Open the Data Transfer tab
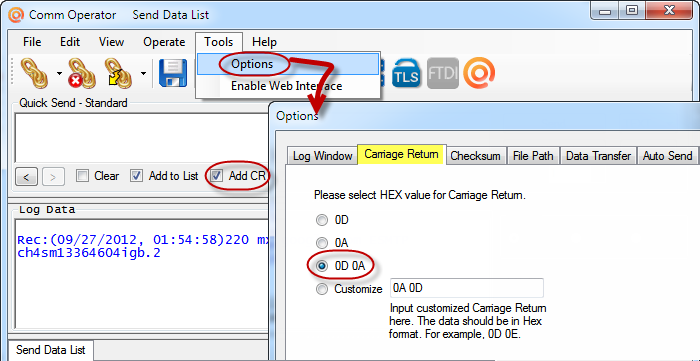The image size is (700, 361). pyautogui.click(x=598, y=156)
